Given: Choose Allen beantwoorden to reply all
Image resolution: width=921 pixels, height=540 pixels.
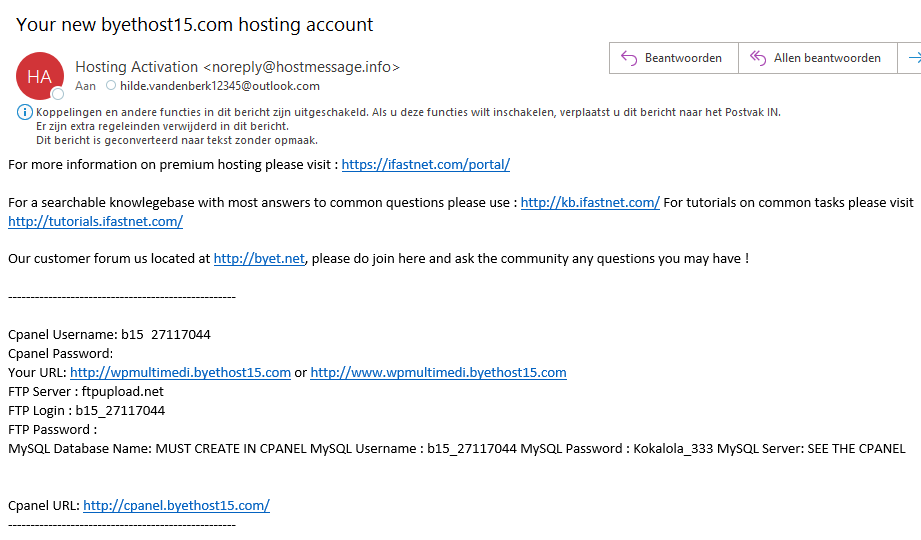Looking at the screenshot, I should click(x=818, y=58).
